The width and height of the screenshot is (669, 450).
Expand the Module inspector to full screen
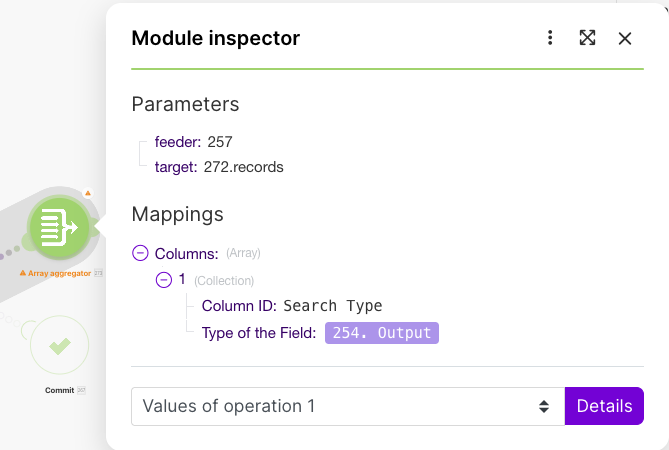pos(588,38)
